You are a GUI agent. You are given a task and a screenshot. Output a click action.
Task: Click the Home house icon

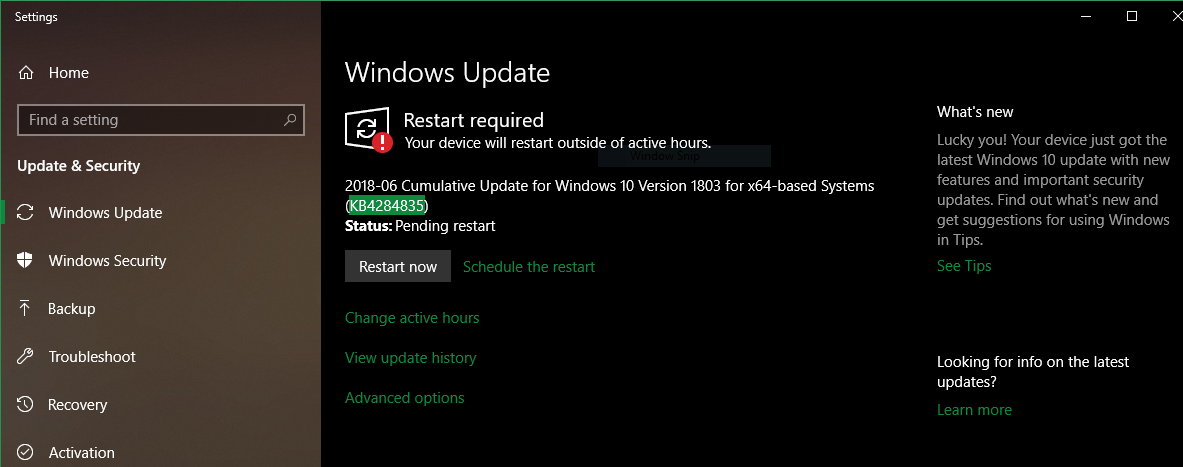(26, 73)
